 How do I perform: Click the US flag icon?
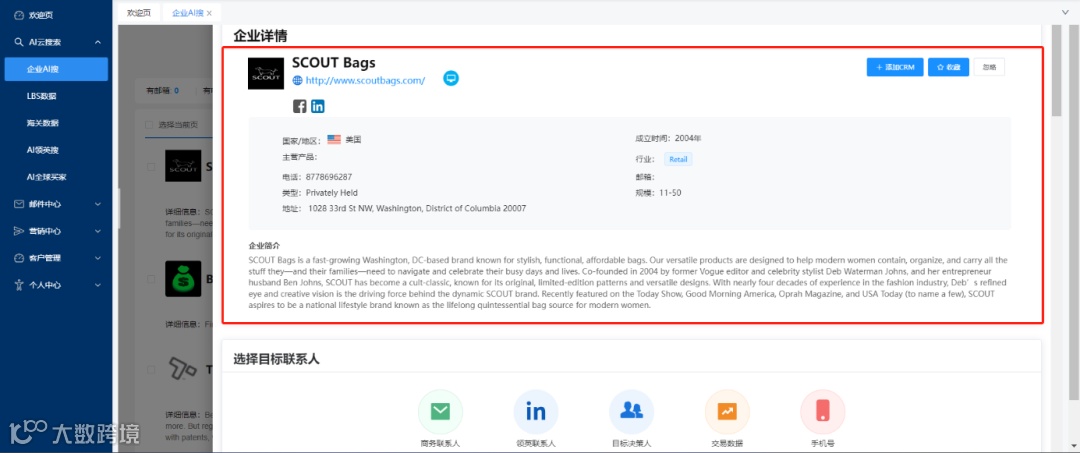coord(334,139)
